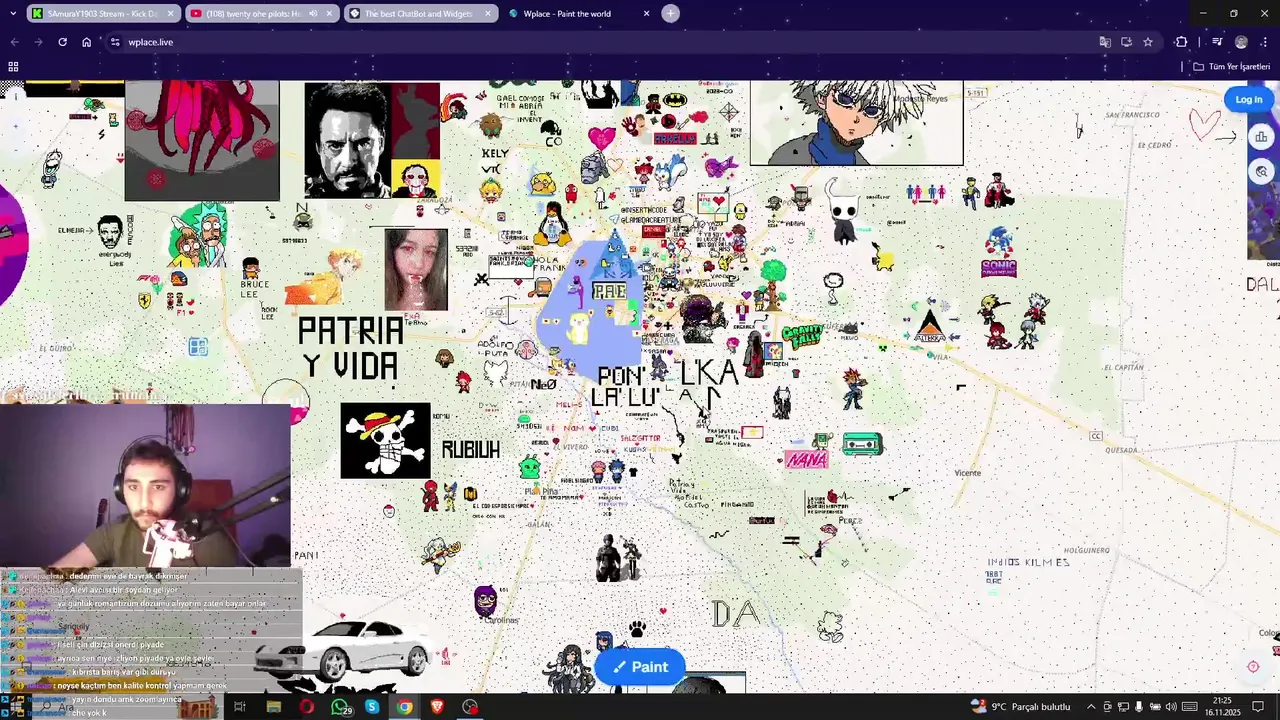Click the Robert Downey Jr portrait pixel art
The height and width of the screenshot is (720, 1280).
(x=347, y=140)
